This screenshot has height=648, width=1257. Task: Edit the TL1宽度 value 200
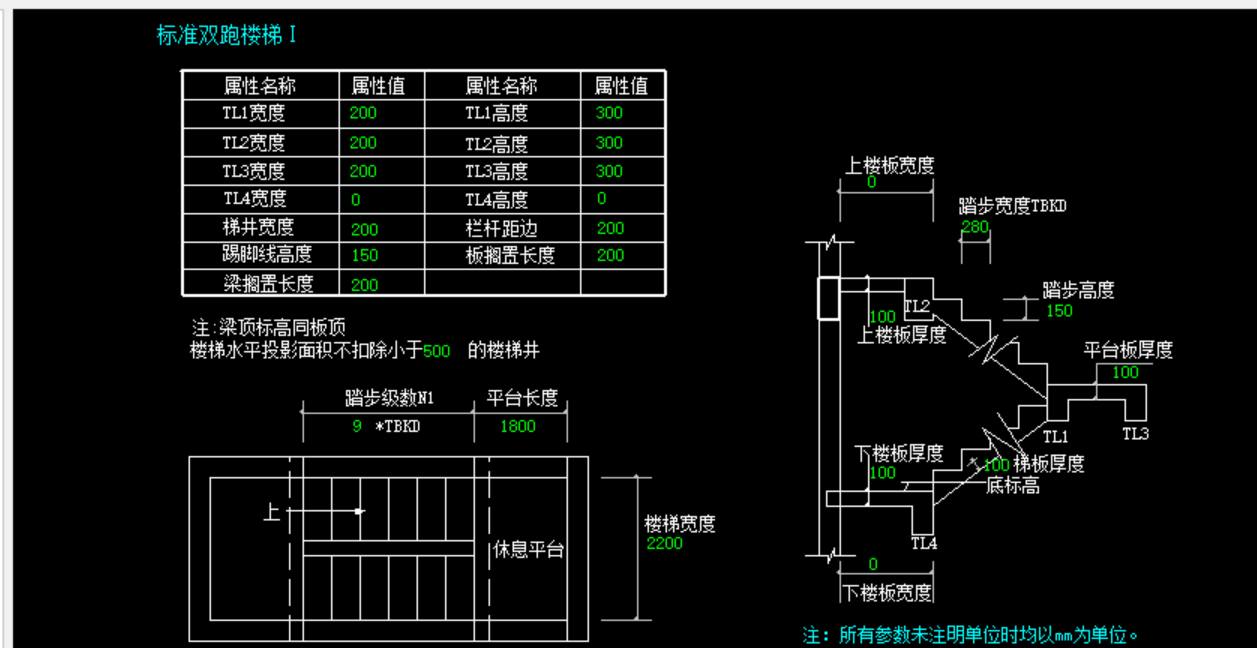363,113
